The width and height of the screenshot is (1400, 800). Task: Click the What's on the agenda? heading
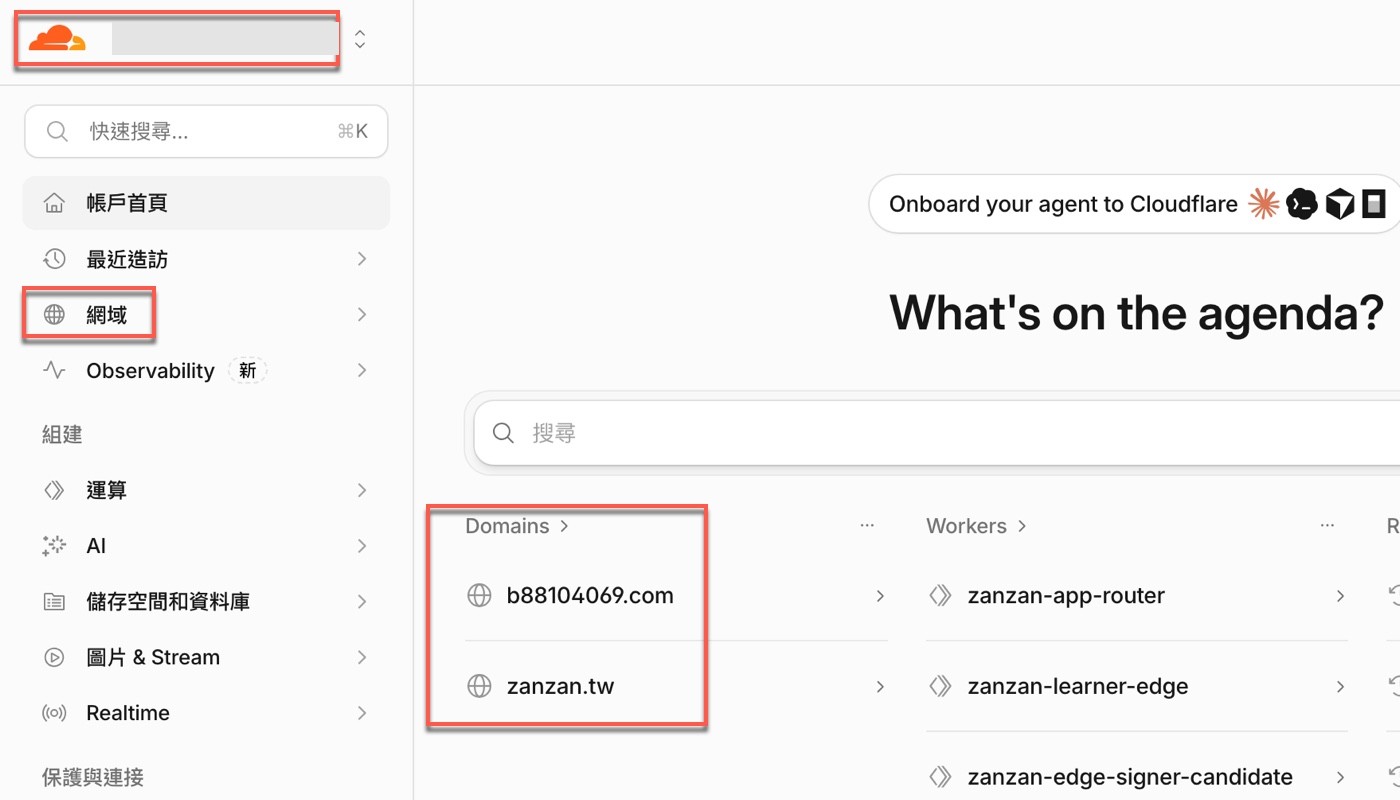1137,313
